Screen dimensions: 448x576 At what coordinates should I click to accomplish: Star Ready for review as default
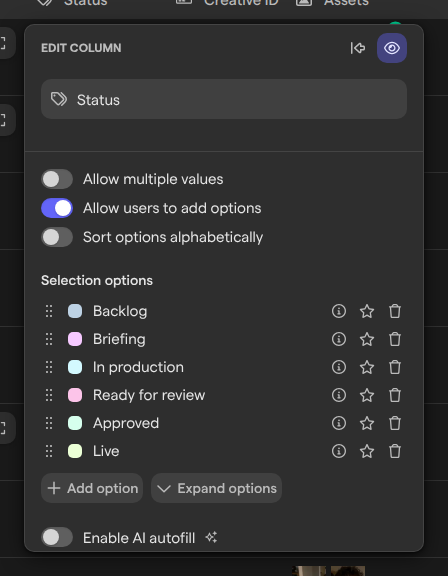pyautogui.click(x=367, y=395)
